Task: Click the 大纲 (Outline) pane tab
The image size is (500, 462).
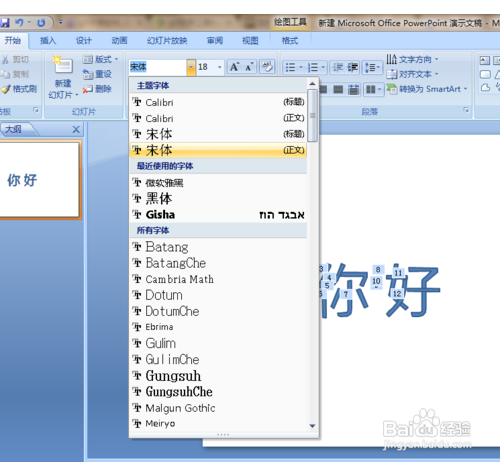Action: 14,129
